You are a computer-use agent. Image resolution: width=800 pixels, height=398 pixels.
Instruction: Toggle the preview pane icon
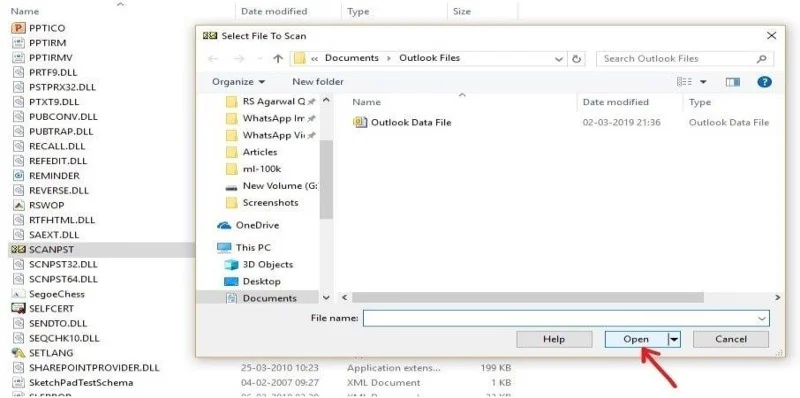tap(733, 82)
